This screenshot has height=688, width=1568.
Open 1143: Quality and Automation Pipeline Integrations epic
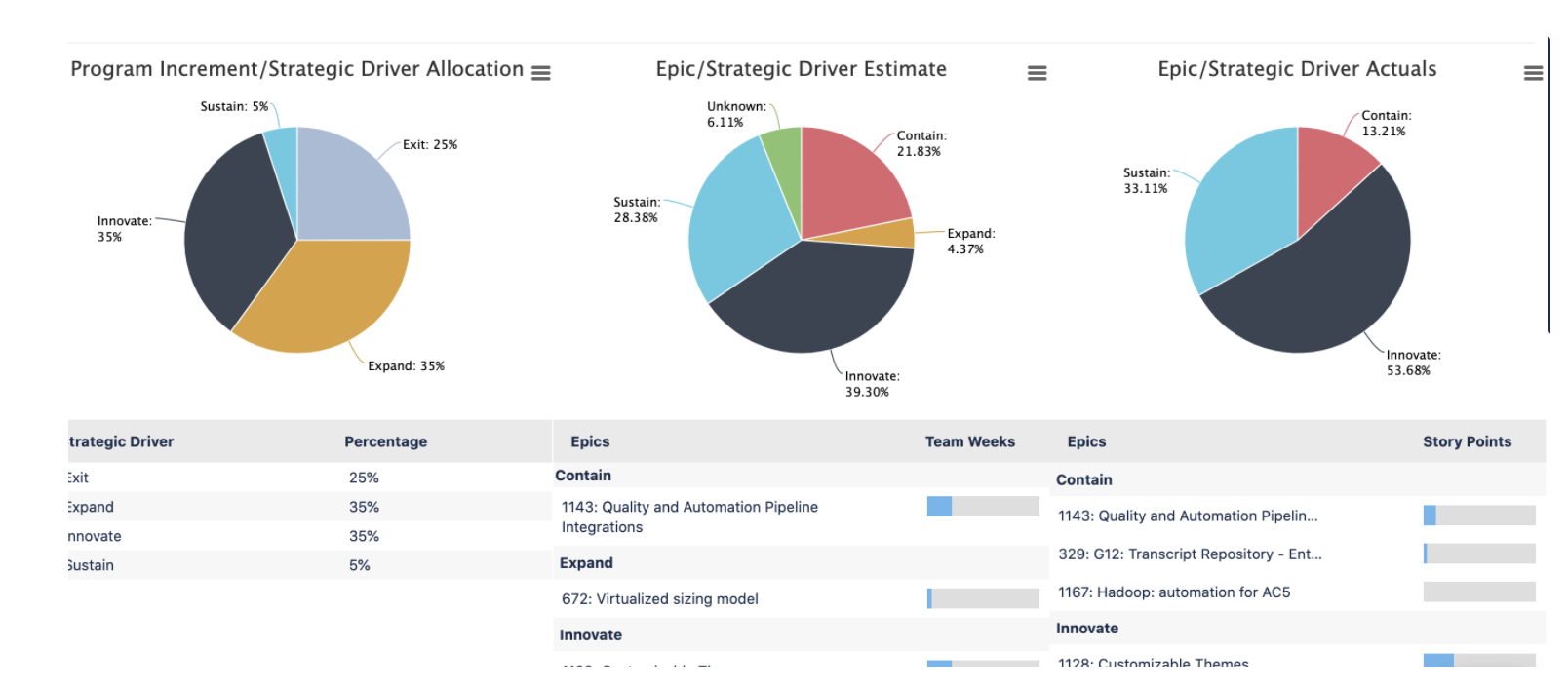click(689, 516)
